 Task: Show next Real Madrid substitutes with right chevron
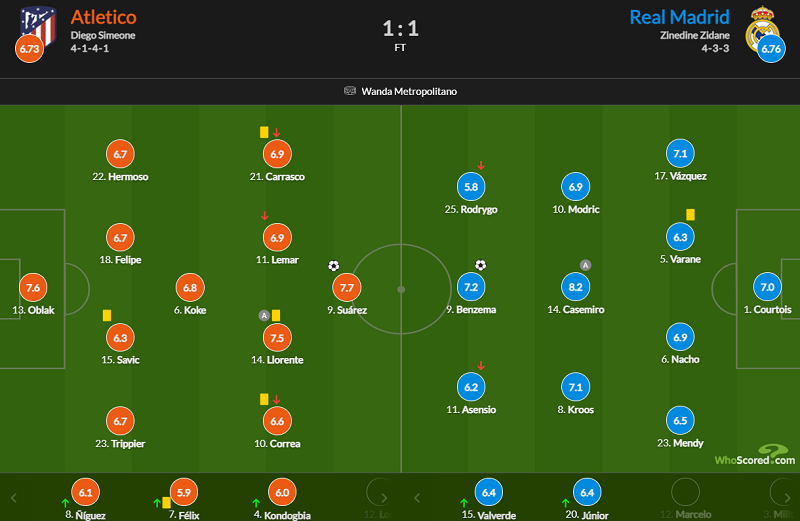click(787, 498)
